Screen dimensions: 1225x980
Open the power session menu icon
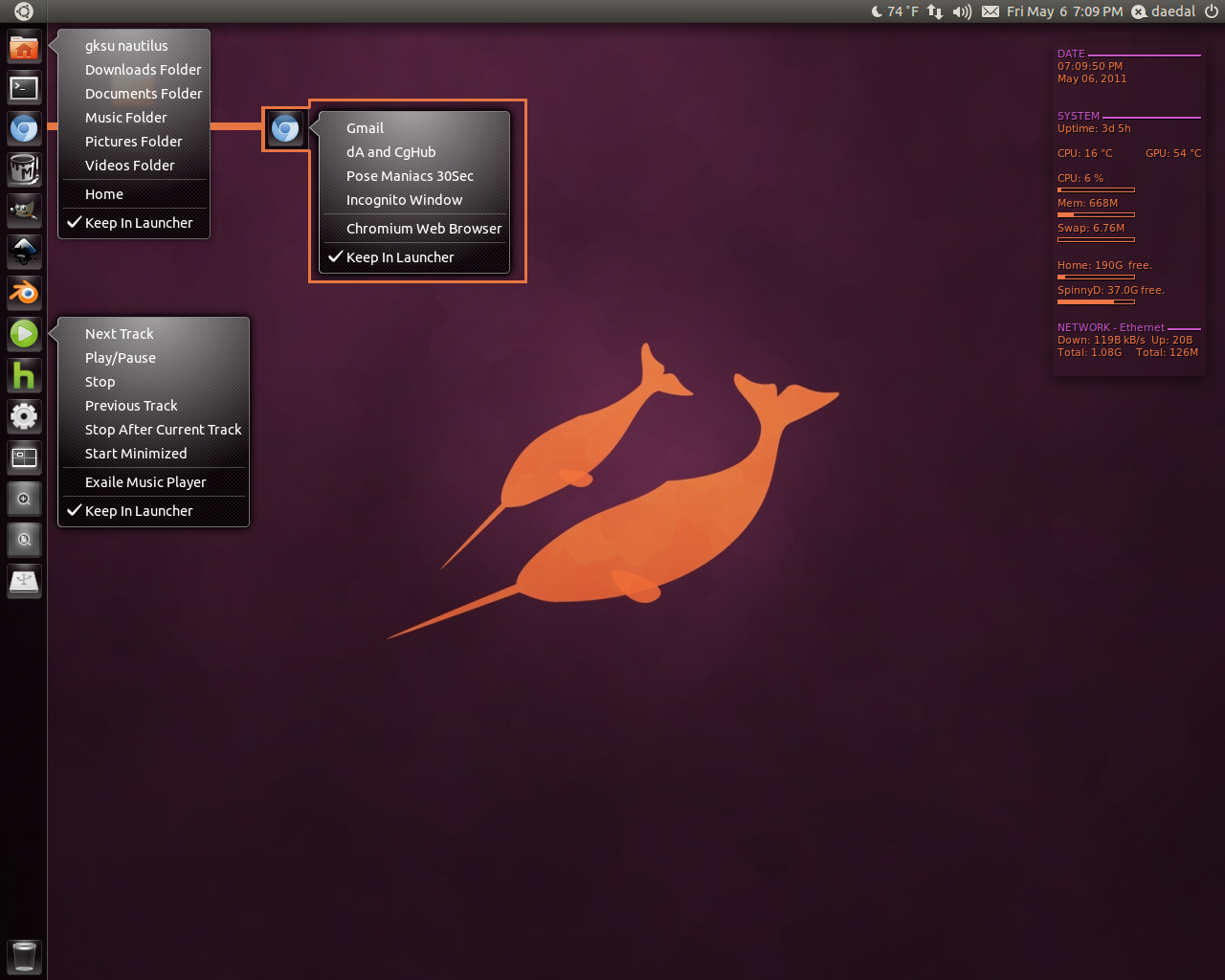tap(1212, 11)
